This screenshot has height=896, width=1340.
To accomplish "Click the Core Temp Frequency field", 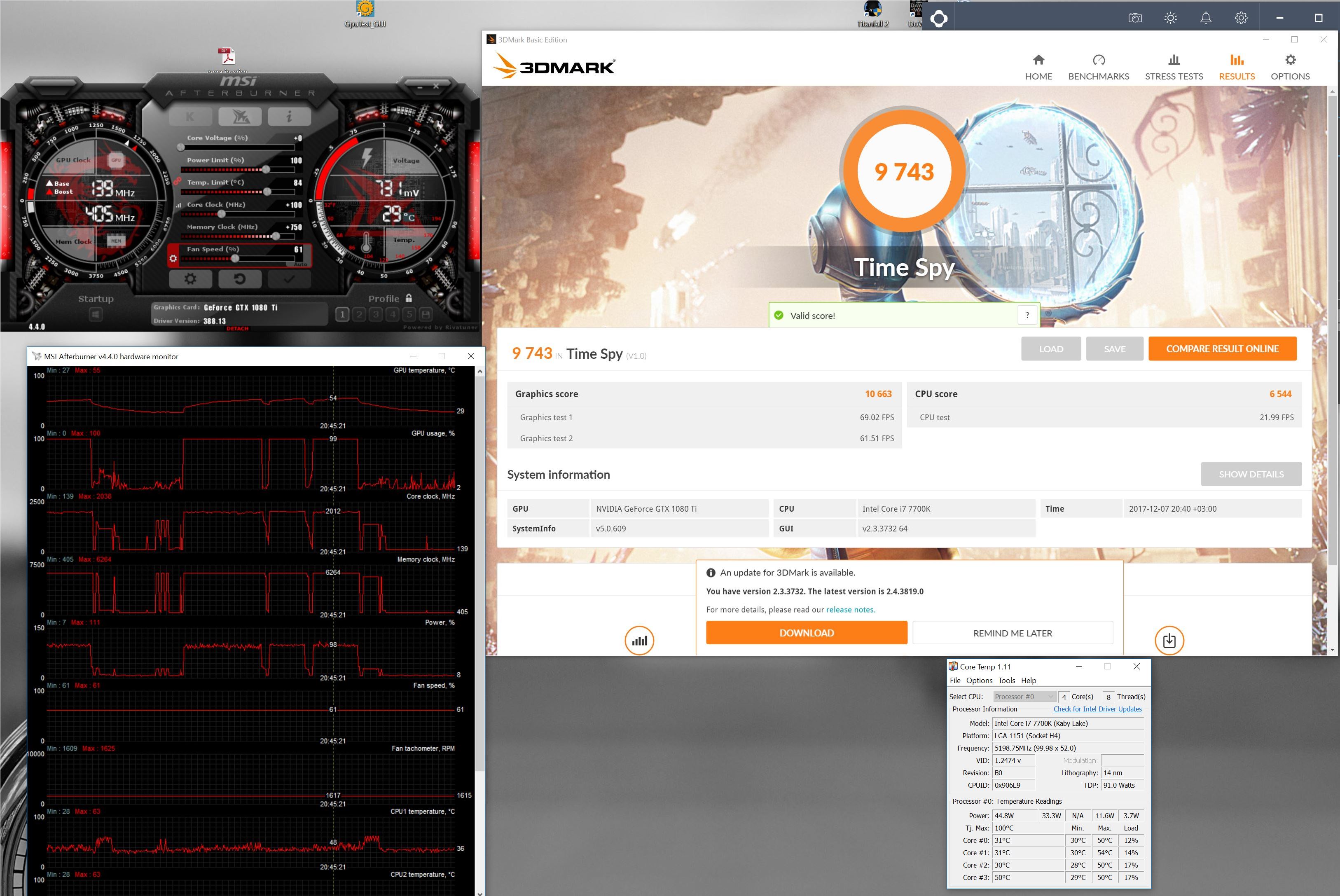I will tap(1068, 748).
